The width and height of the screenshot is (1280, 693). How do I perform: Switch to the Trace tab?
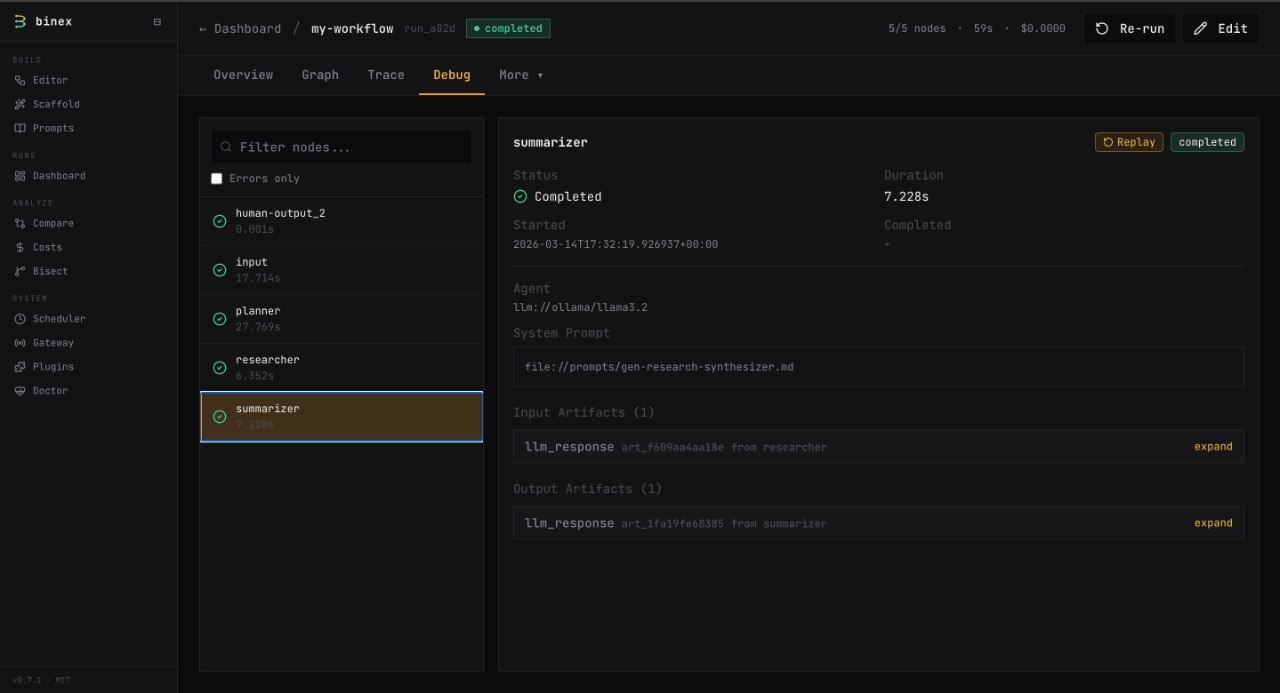tap(386, 75)
